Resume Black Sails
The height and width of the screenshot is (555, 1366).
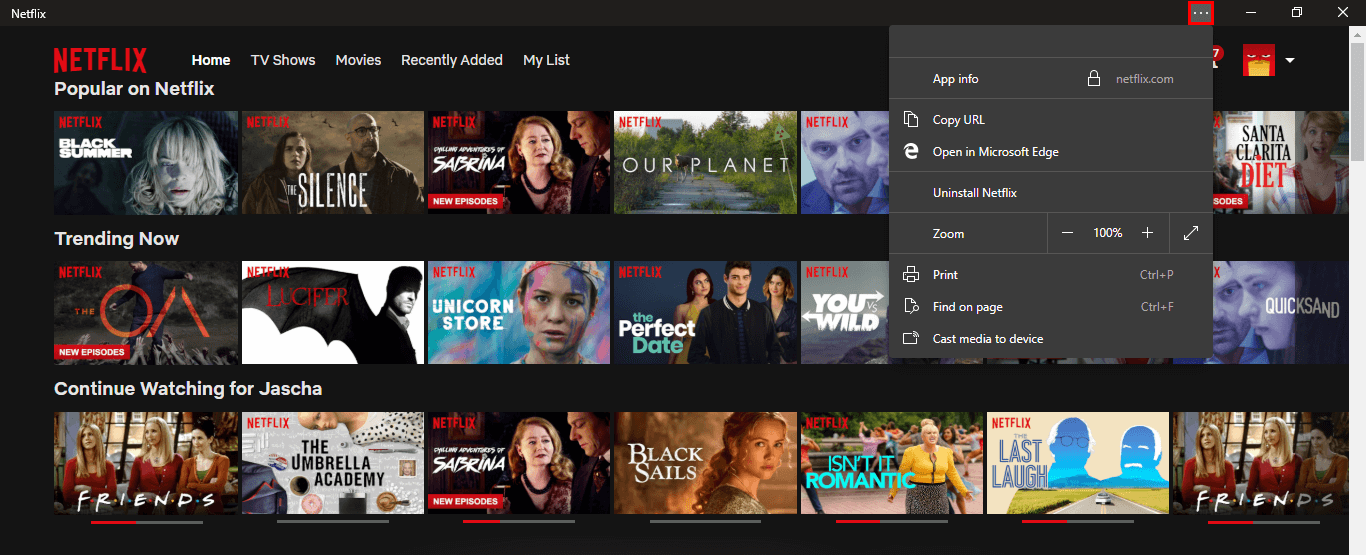tap(705, 463)
